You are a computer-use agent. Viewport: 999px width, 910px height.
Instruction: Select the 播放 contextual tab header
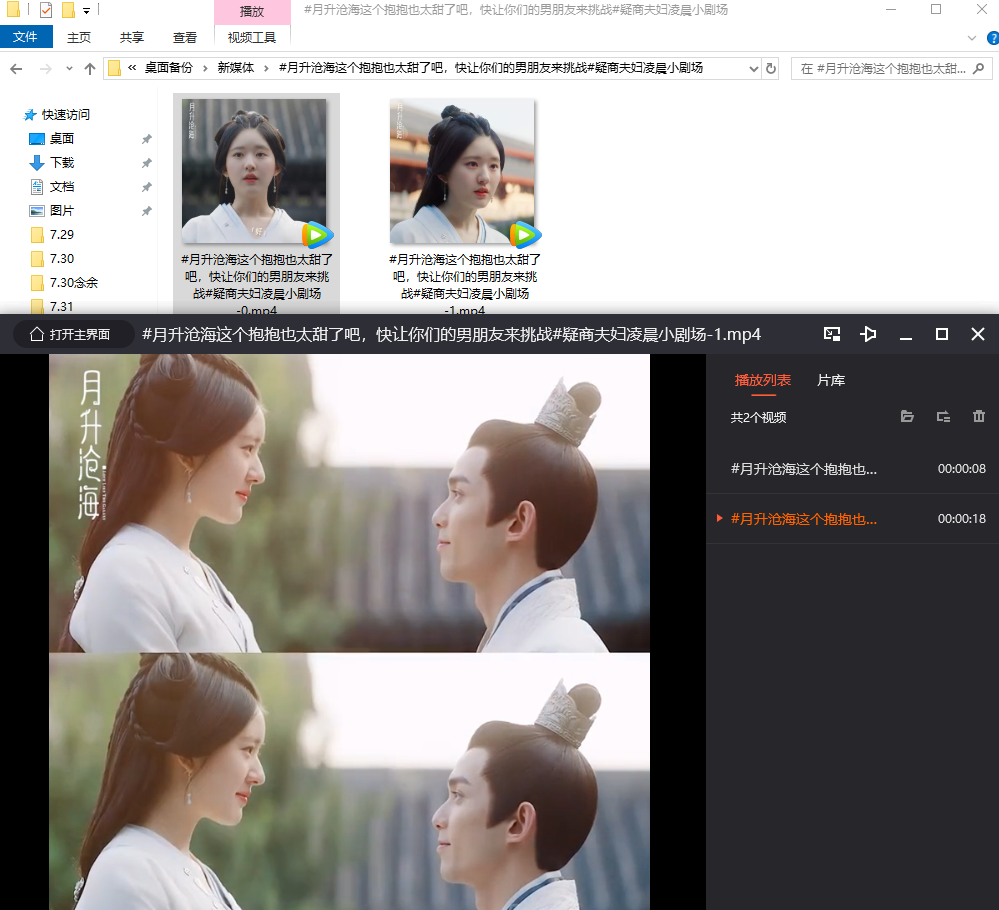click(252, 11)
